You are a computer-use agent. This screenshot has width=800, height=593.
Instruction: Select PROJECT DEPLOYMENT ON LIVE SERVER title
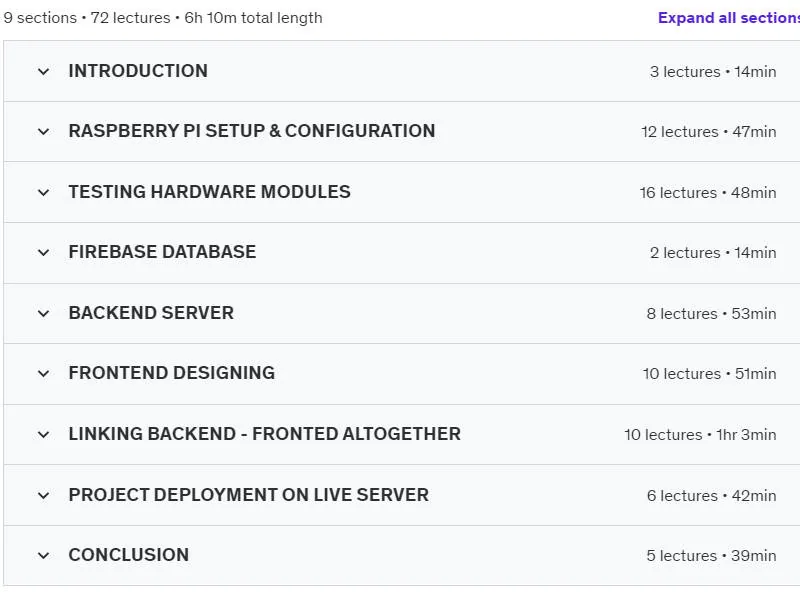(x=249, y=495)
